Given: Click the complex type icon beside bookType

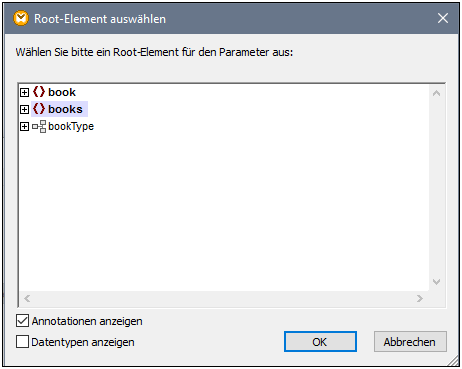Looking at the screenshot, I should tap(39, 126).
